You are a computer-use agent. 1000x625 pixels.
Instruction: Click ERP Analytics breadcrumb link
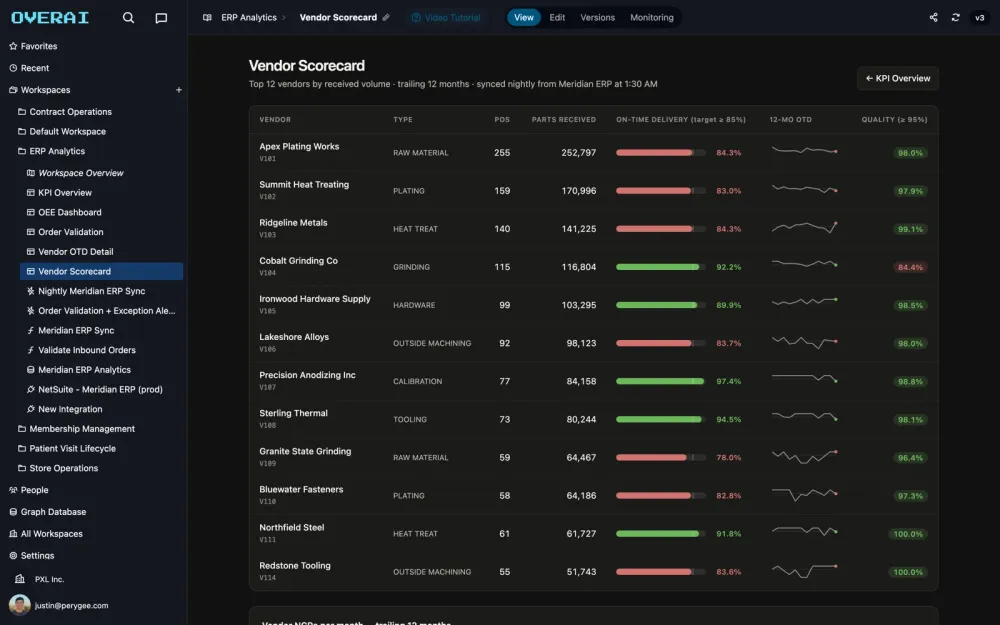click(249, 18)
